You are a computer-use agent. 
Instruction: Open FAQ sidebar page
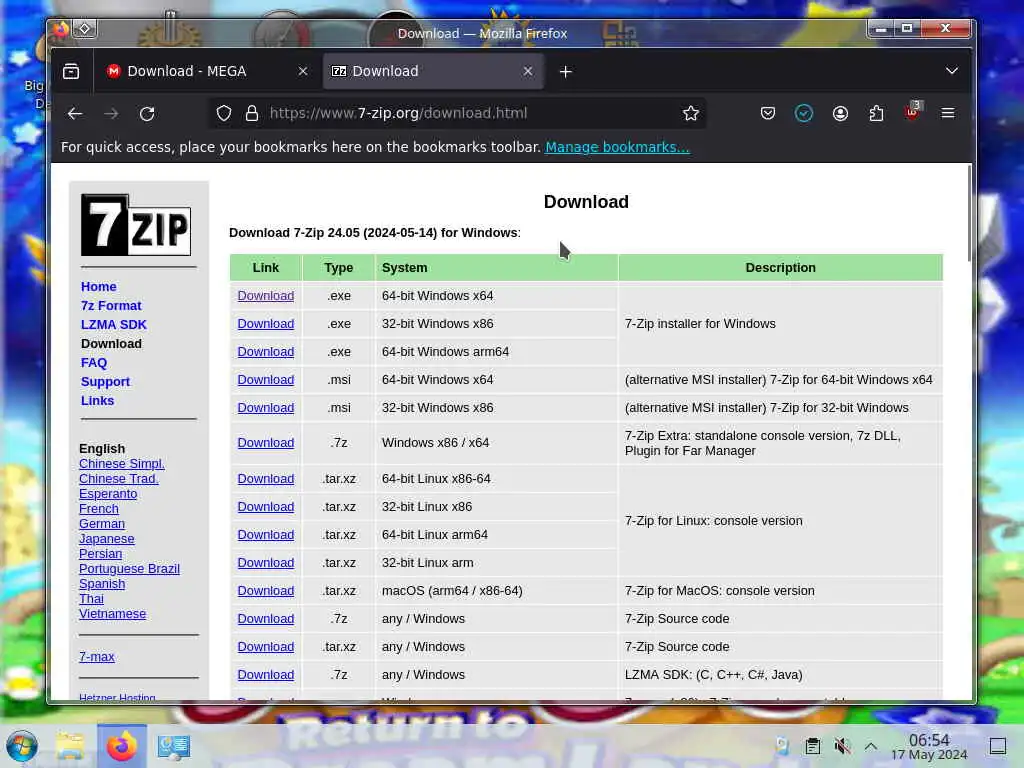[x=93, y=362]
